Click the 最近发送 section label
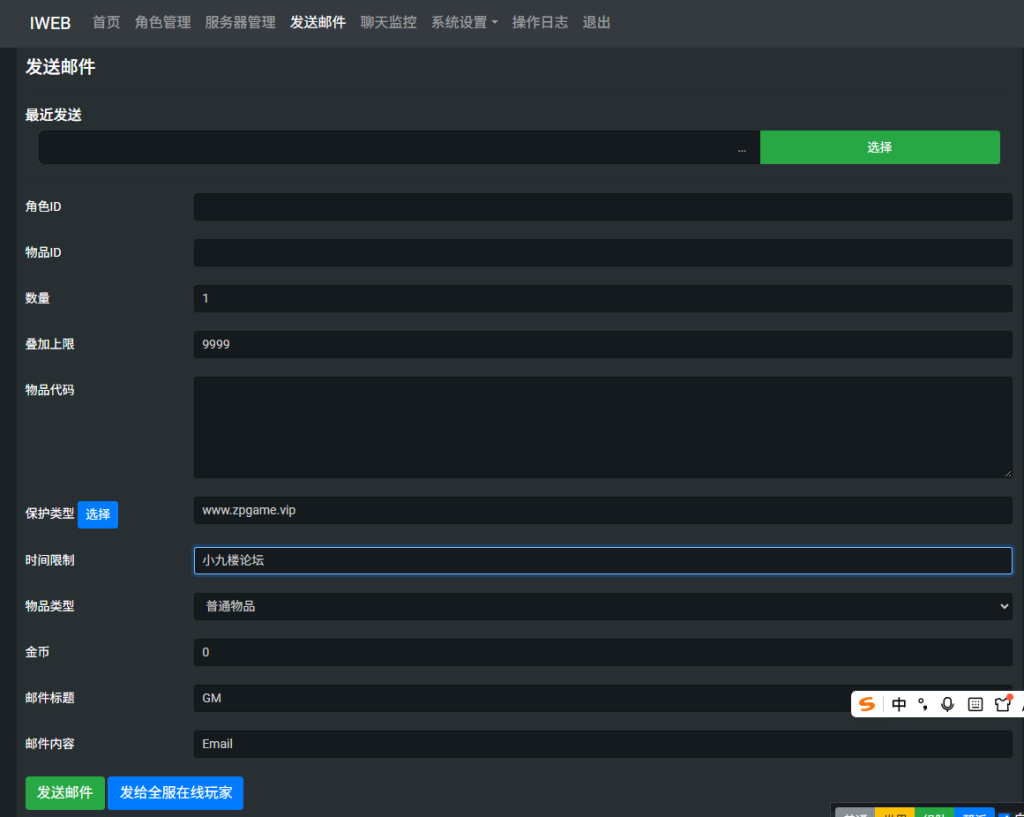The image size is (1024, 817). click(54, 116)
